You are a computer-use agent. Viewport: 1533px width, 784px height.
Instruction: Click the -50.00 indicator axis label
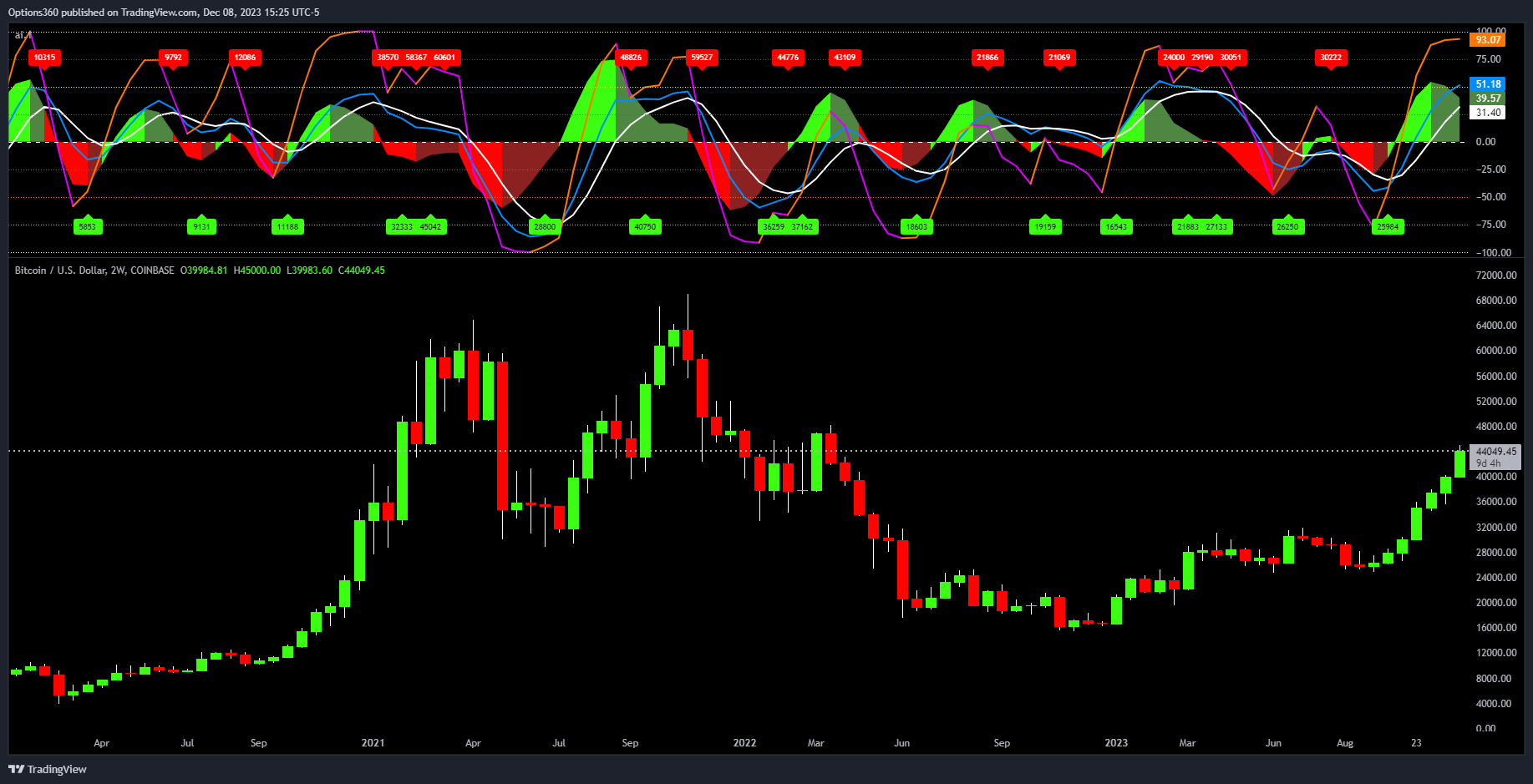(x=1490, y=197)
